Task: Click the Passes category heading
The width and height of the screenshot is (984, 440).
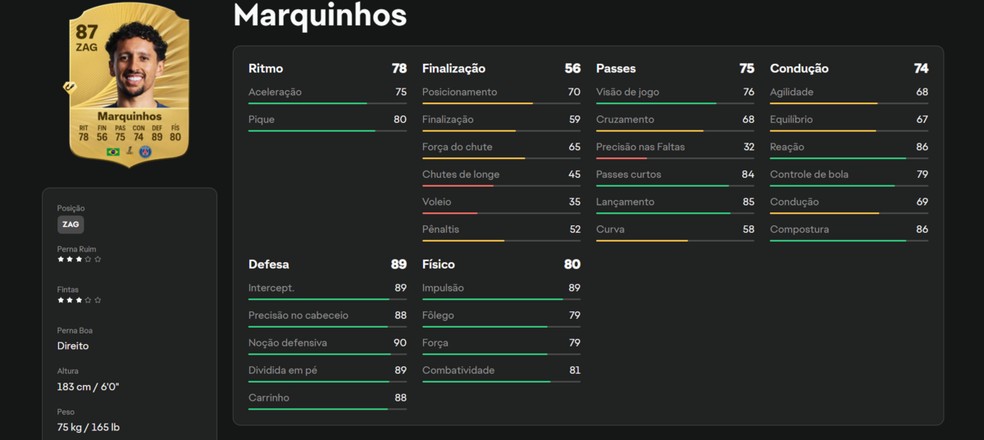Action: tap(616, 69)
